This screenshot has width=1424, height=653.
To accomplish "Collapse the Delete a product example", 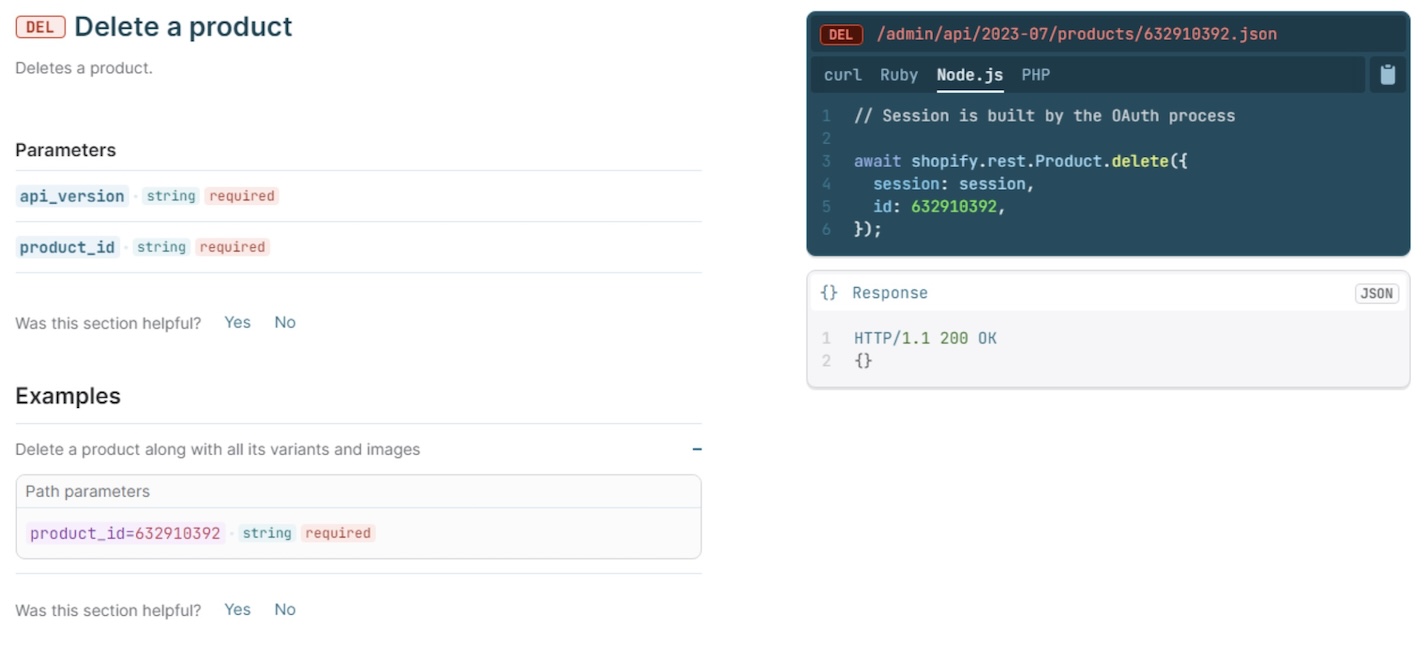I will click(697, 450).
